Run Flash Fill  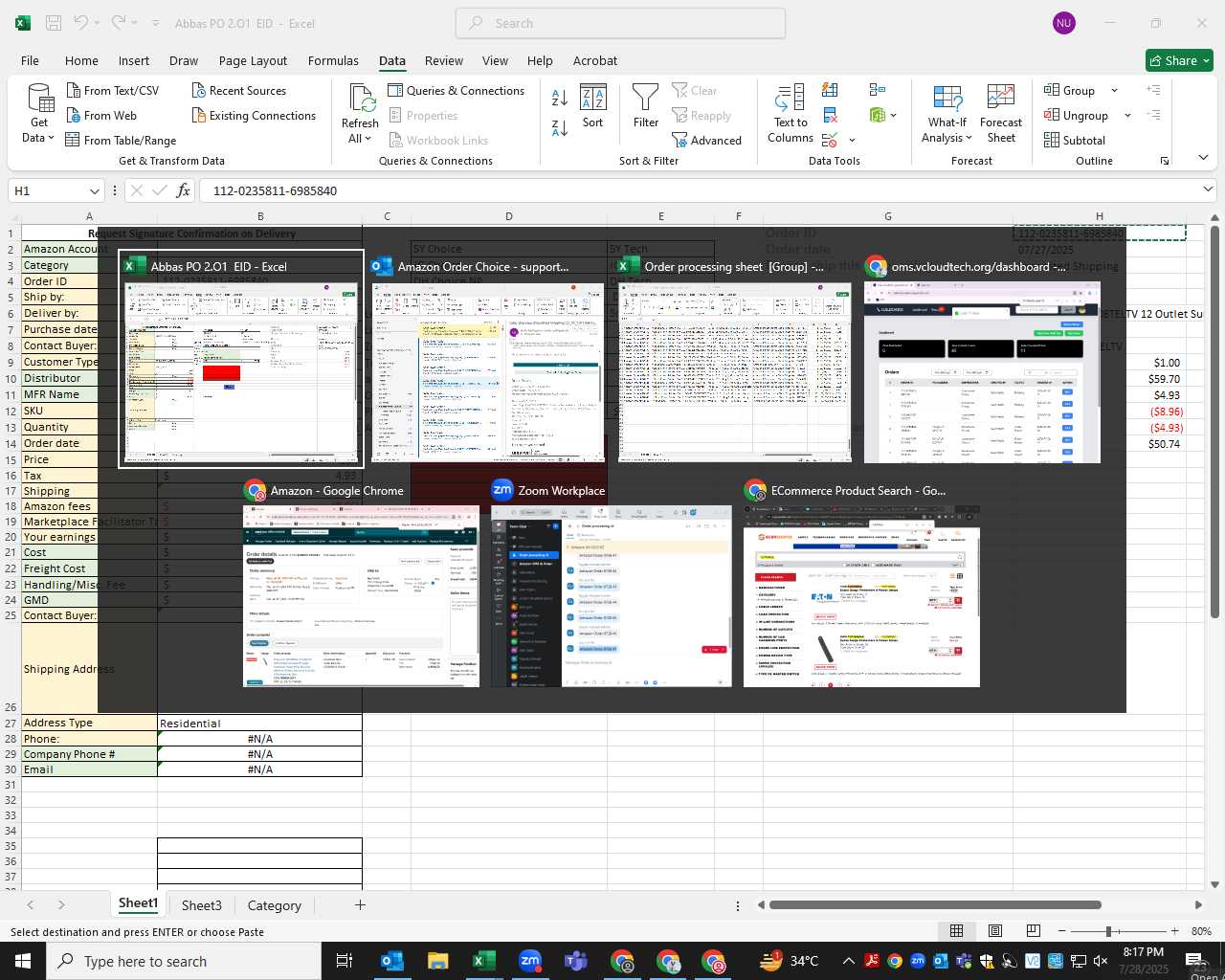coord(830,90)
